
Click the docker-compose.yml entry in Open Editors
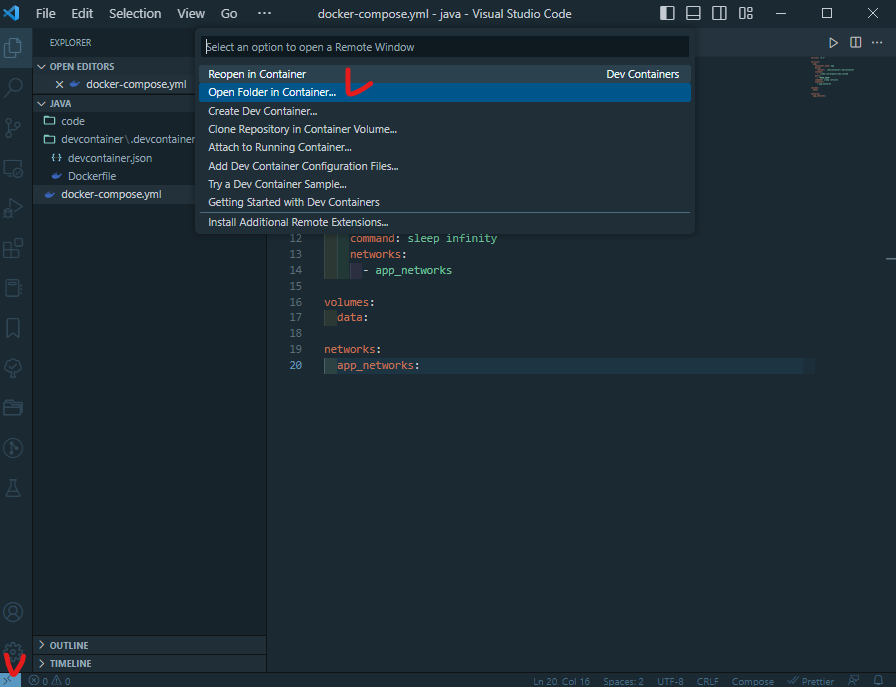click(x=114, y=84)
